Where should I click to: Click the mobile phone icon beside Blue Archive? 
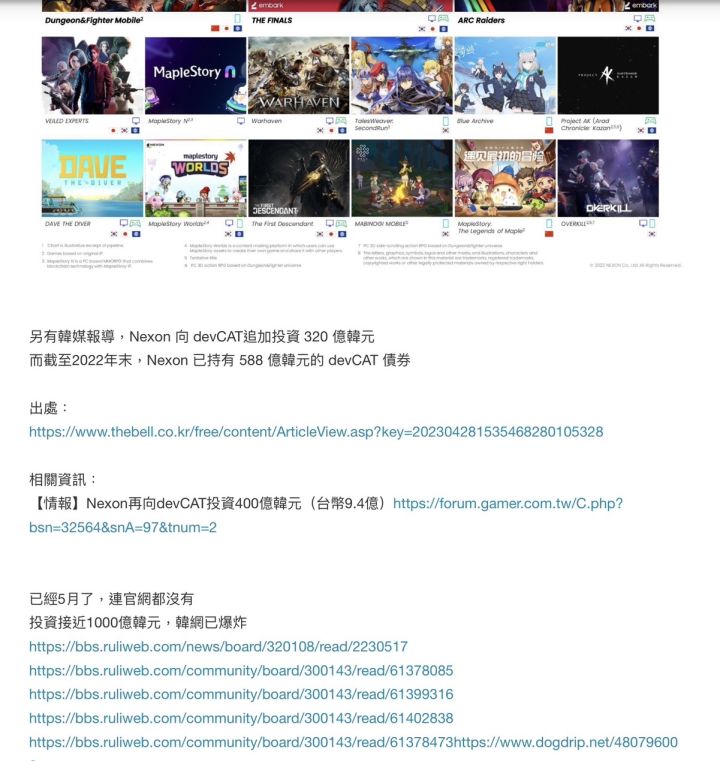tap(549, 121)
